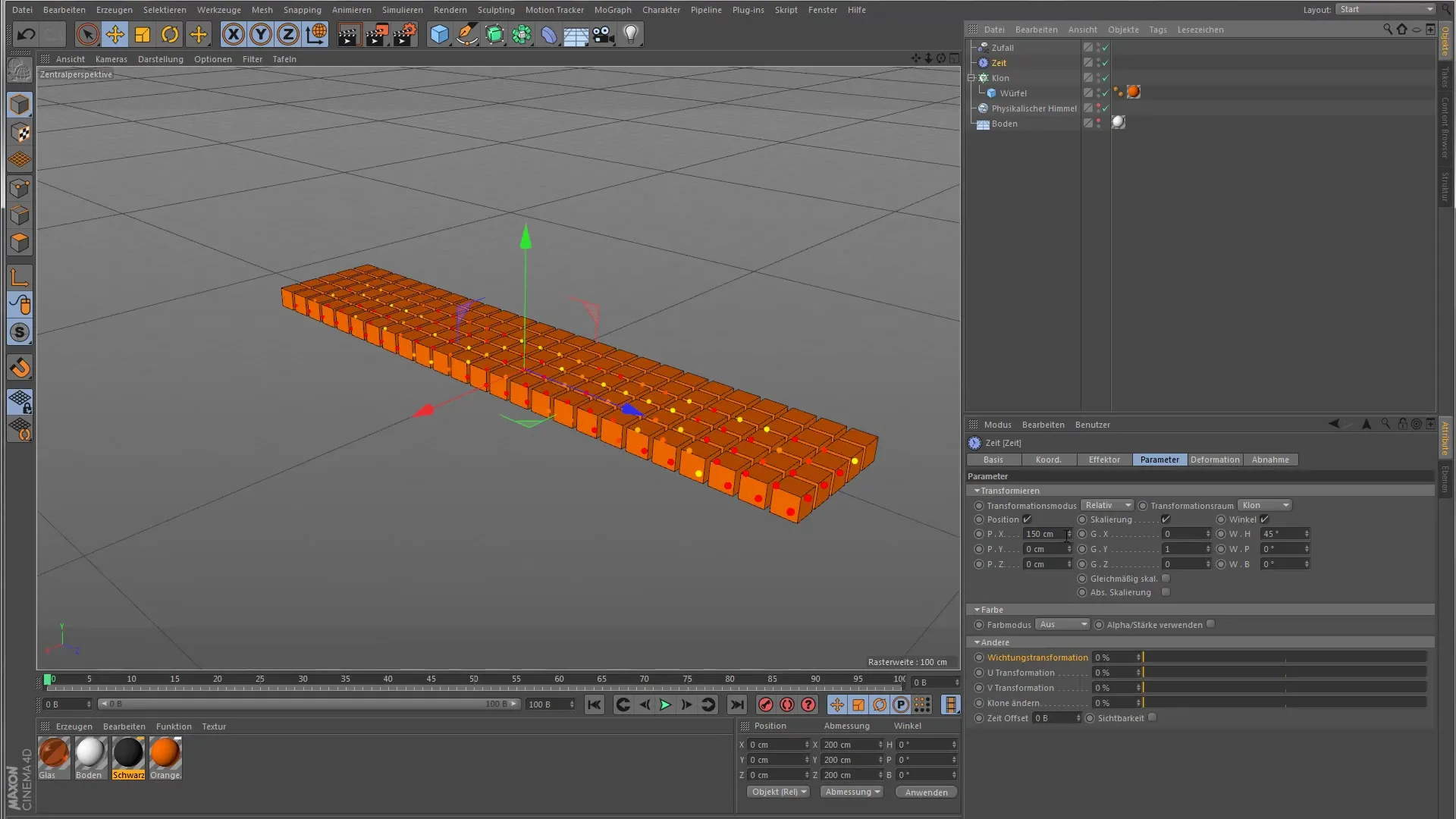Click the Cube primitive icon
1456x819 pixels.
pyautogui.click(x=440, y=34)
